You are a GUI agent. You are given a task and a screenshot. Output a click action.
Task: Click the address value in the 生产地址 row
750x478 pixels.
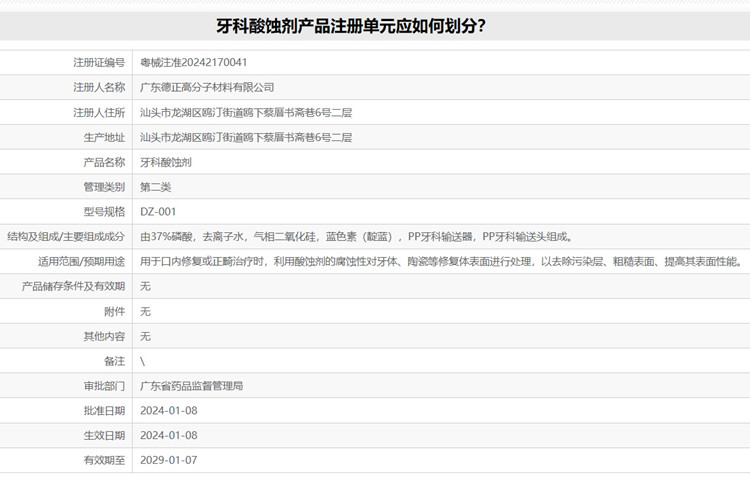(245, 137)
